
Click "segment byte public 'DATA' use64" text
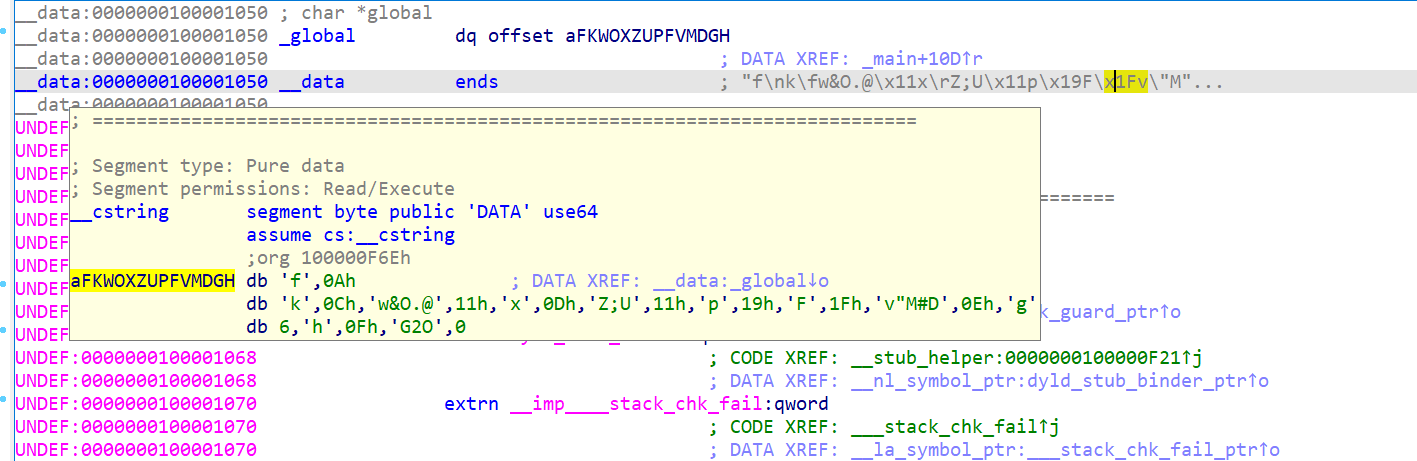pos(422,212)
